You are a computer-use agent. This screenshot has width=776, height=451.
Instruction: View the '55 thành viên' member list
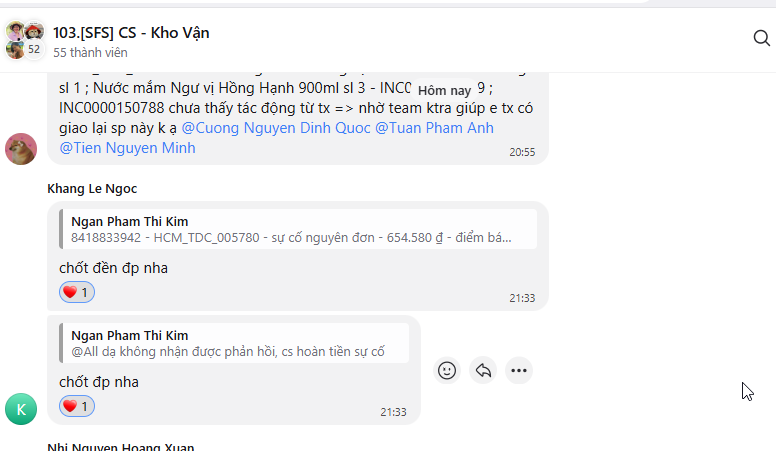[90, 52]
